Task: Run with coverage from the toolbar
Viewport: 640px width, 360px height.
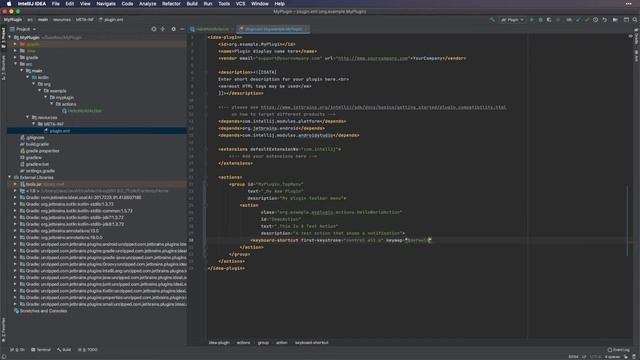Action: coord(549,20)
